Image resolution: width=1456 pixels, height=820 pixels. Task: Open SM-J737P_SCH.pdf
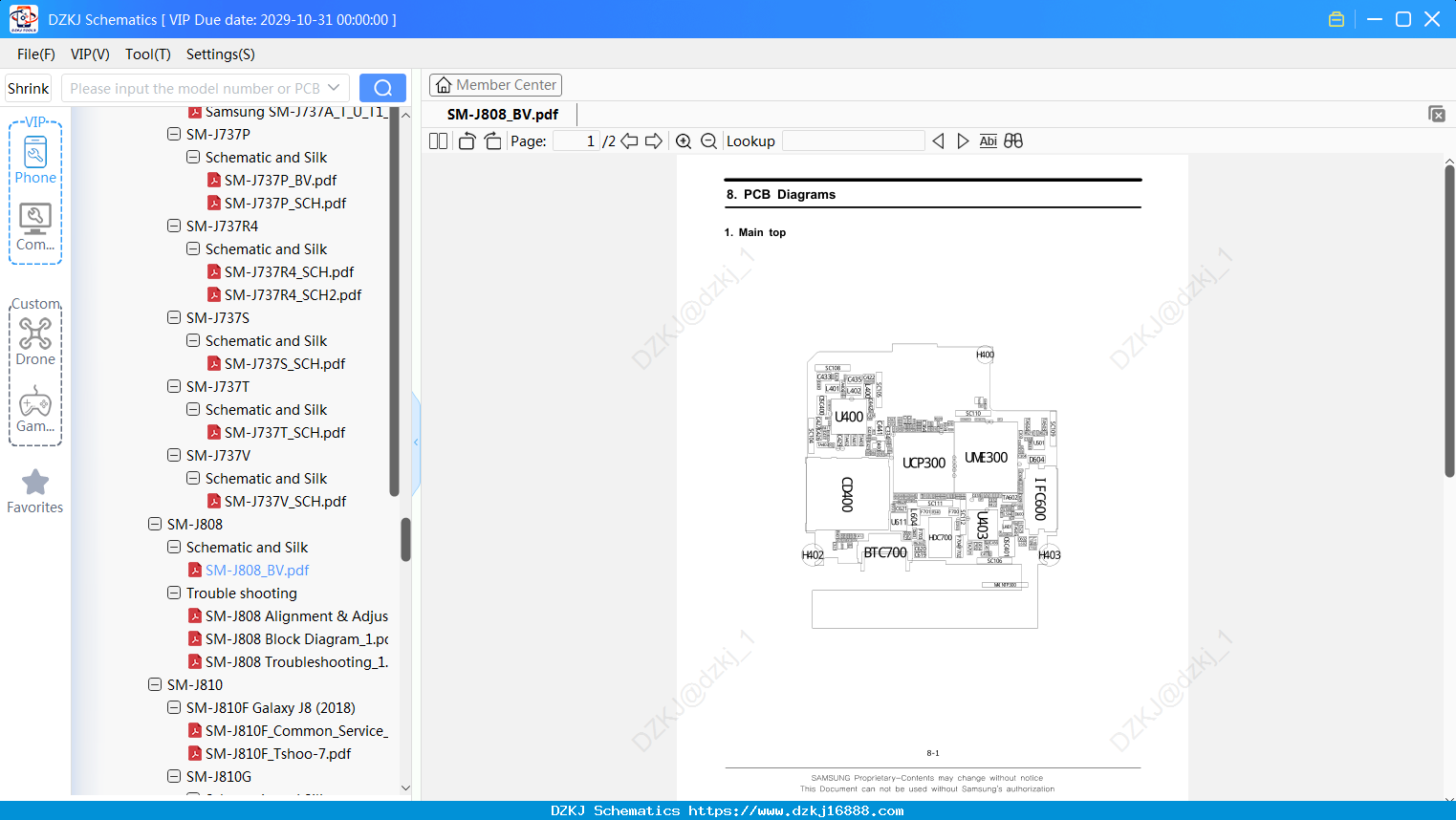285,203
